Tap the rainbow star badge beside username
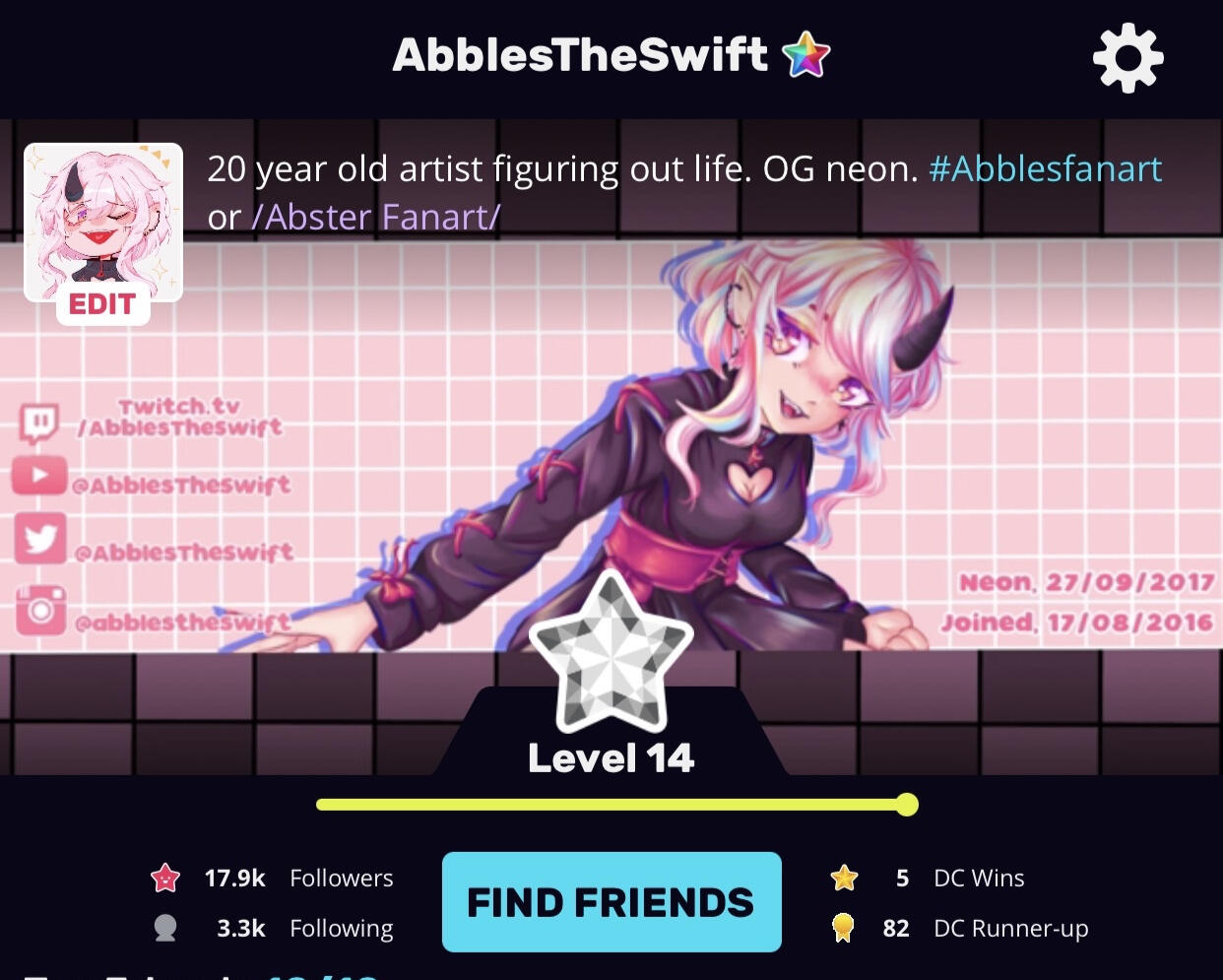The width and height of the screenshot is (1223, 980). click(806, 54)
